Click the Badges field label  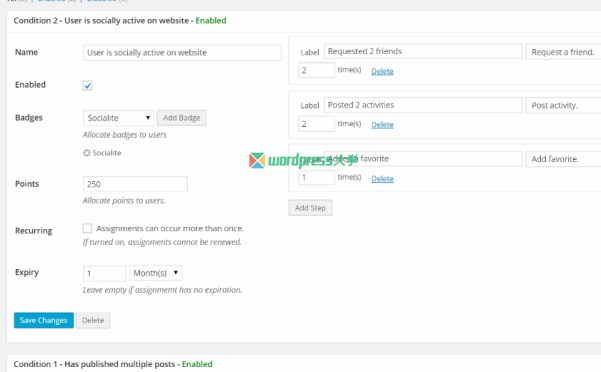pos(29,118)
